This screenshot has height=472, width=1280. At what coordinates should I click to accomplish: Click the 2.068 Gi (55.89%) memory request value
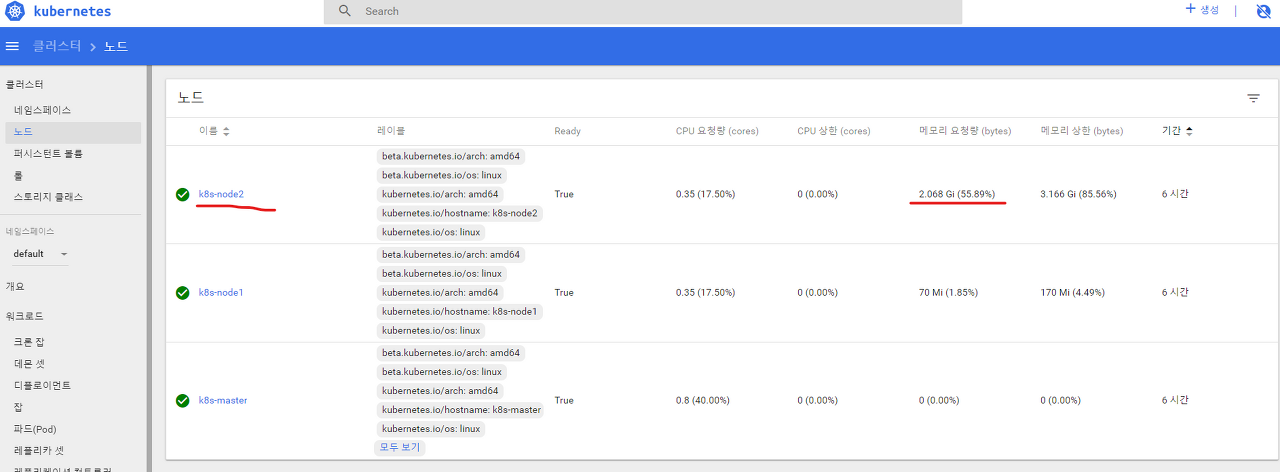(957, 194)
